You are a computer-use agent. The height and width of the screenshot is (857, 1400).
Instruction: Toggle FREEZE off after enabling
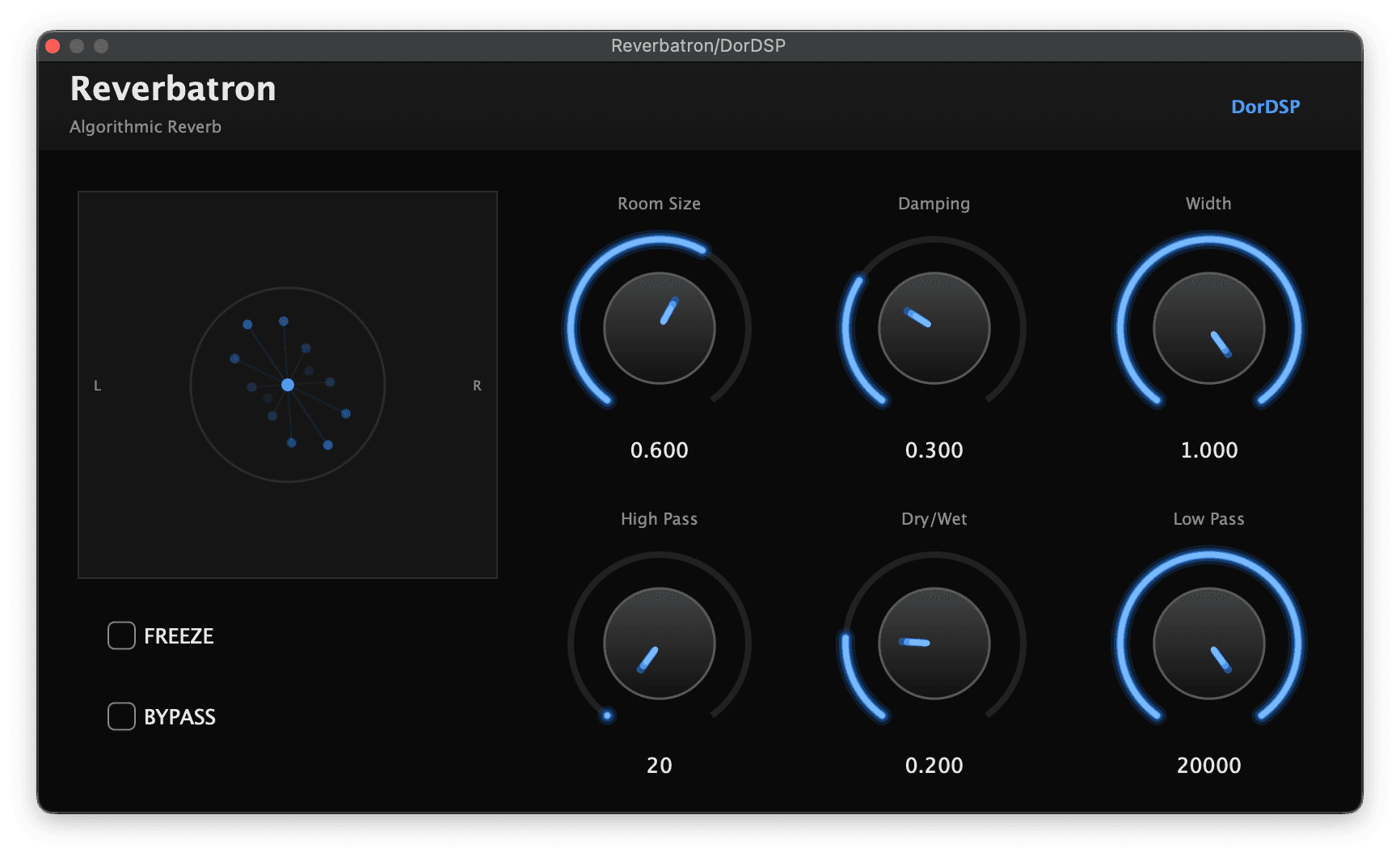(121, 635)
